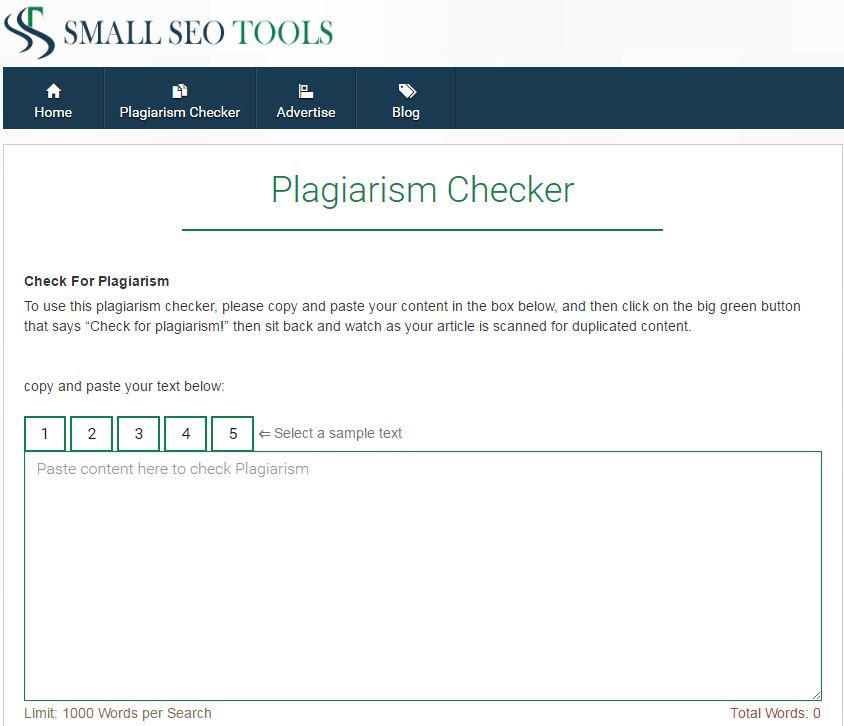Image resolution: width=844 pixels, height=726 pixels.
Task: Click the left arrow beside sample text label
Action: pyautogui.click(x=266, y=433)
